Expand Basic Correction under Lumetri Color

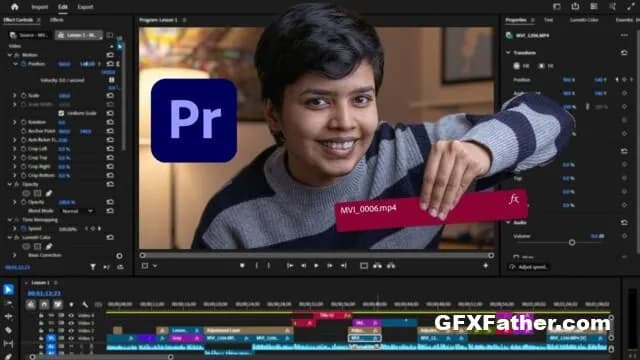15,255
